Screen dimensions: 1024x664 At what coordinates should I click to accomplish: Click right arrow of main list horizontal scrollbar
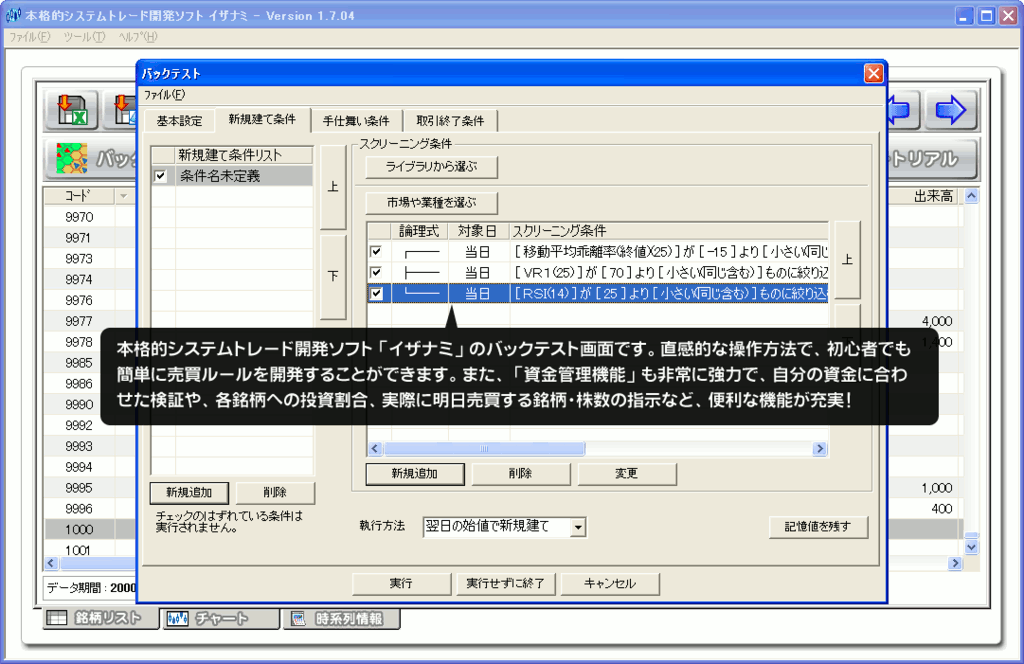[955, 563]
